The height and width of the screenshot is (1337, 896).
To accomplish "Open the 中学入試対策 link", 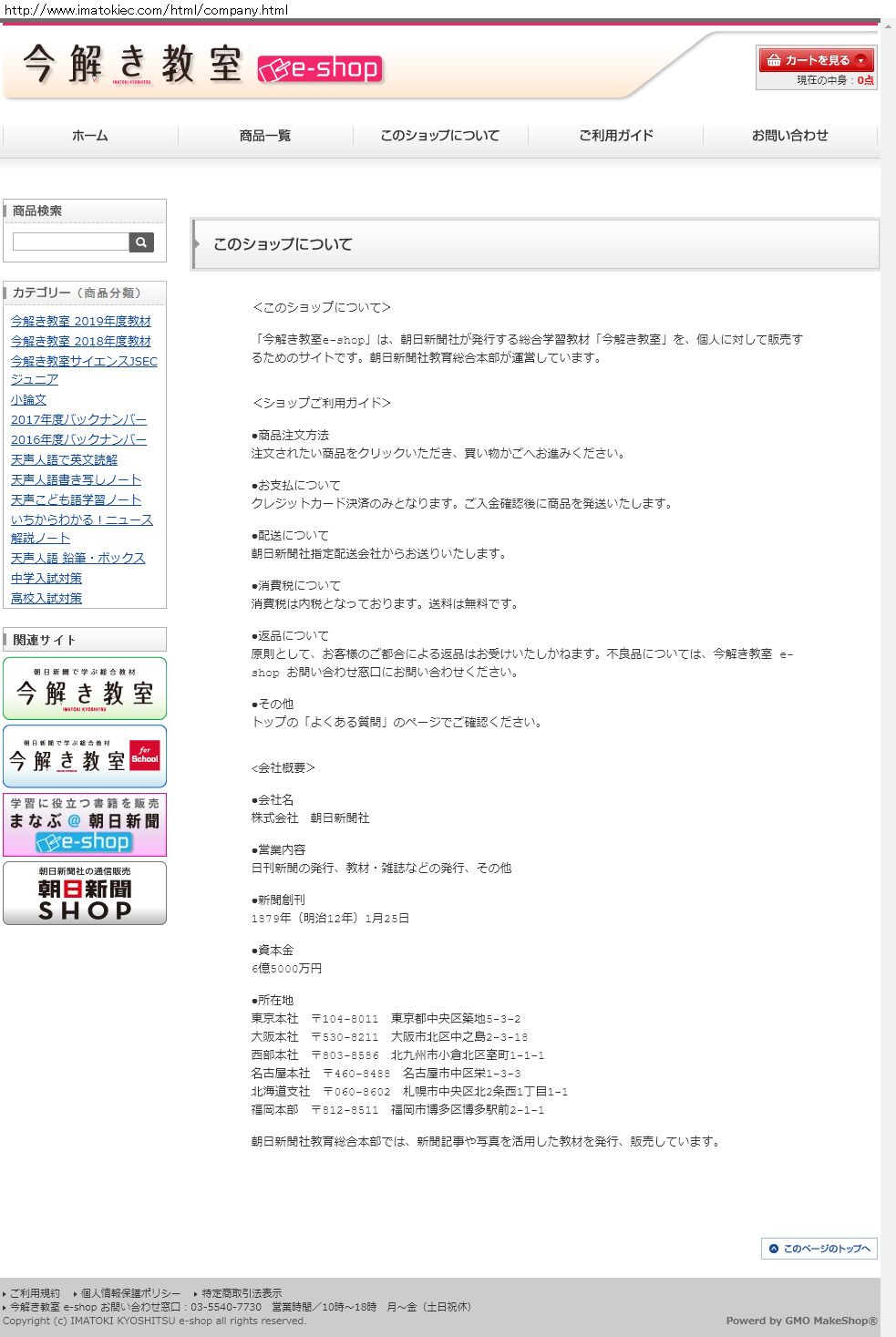I will (x=46, y=578).
